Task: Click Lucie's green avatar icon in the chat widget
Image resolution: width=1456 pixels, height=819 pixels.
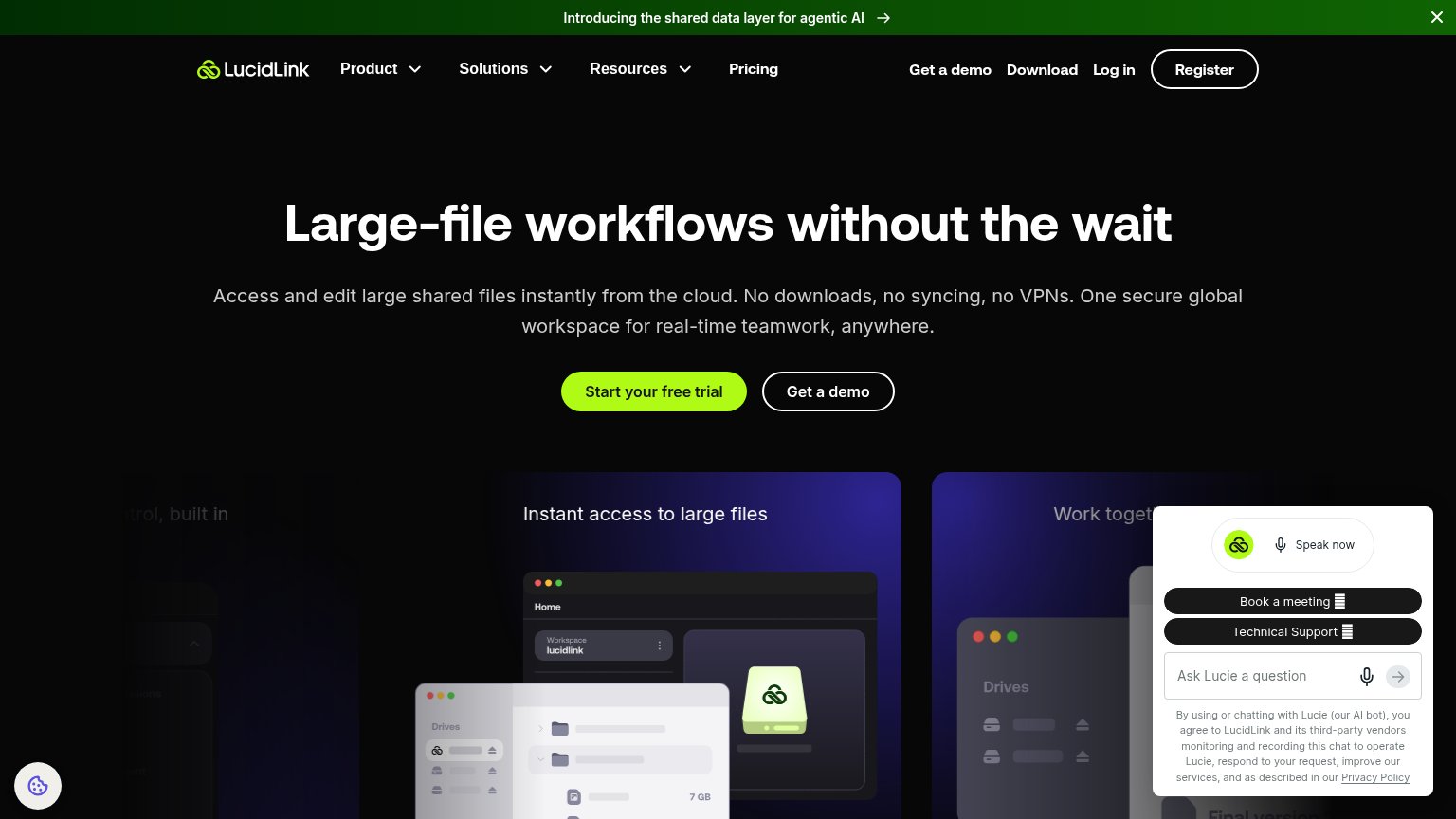Action: [x=1239, y=545]
